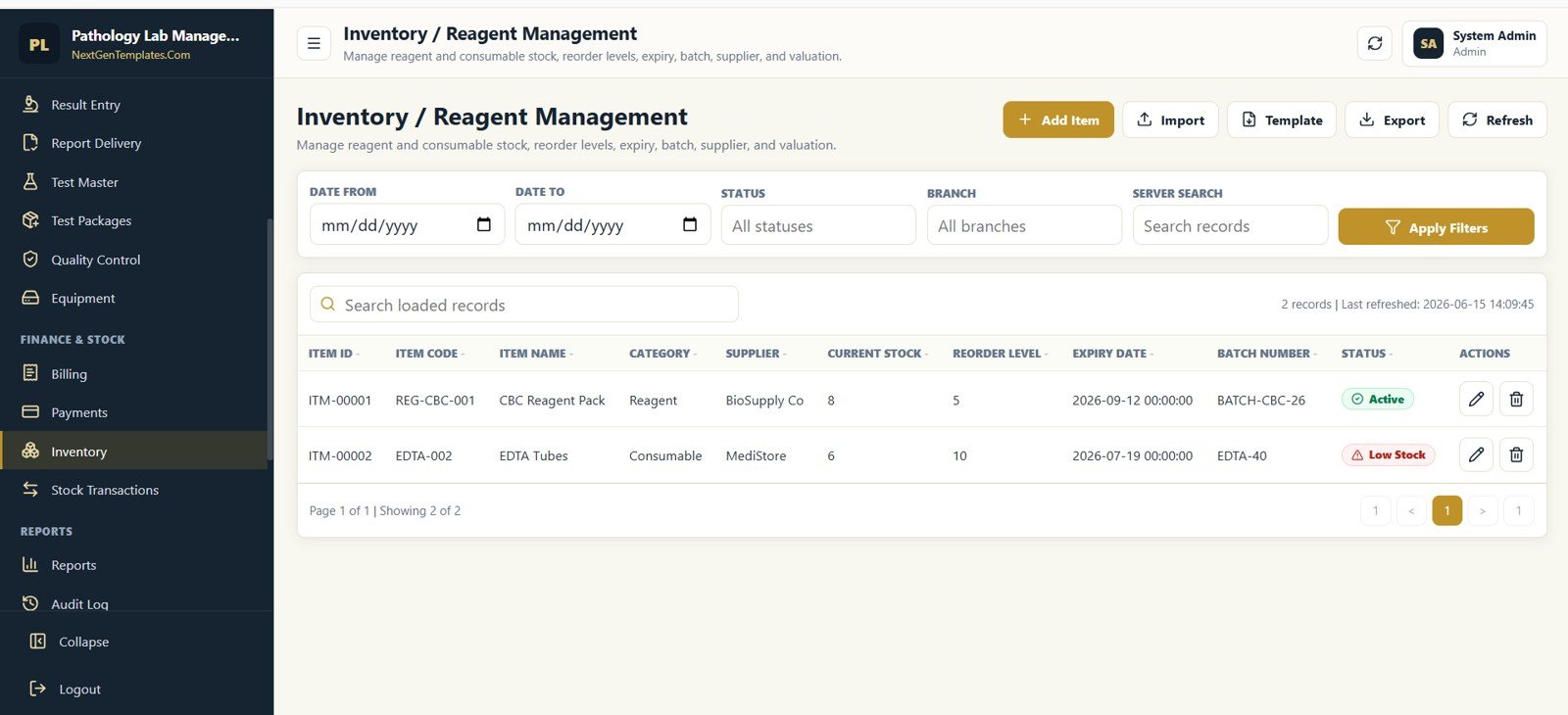Click the Payments sidebar icon
The width and height of the screenshot is (1568, 715).
point(30,412)
